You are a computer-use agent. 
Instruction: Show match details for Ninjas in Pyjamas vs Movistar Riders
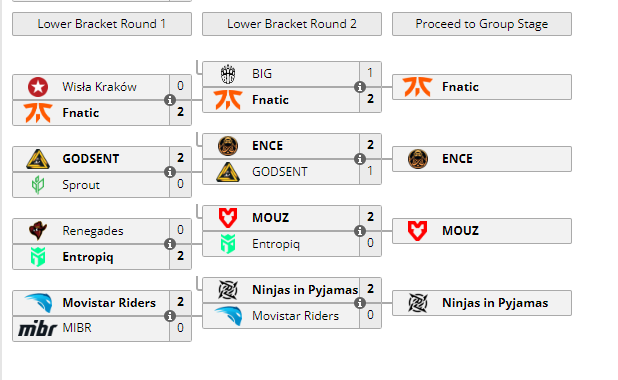359,303
